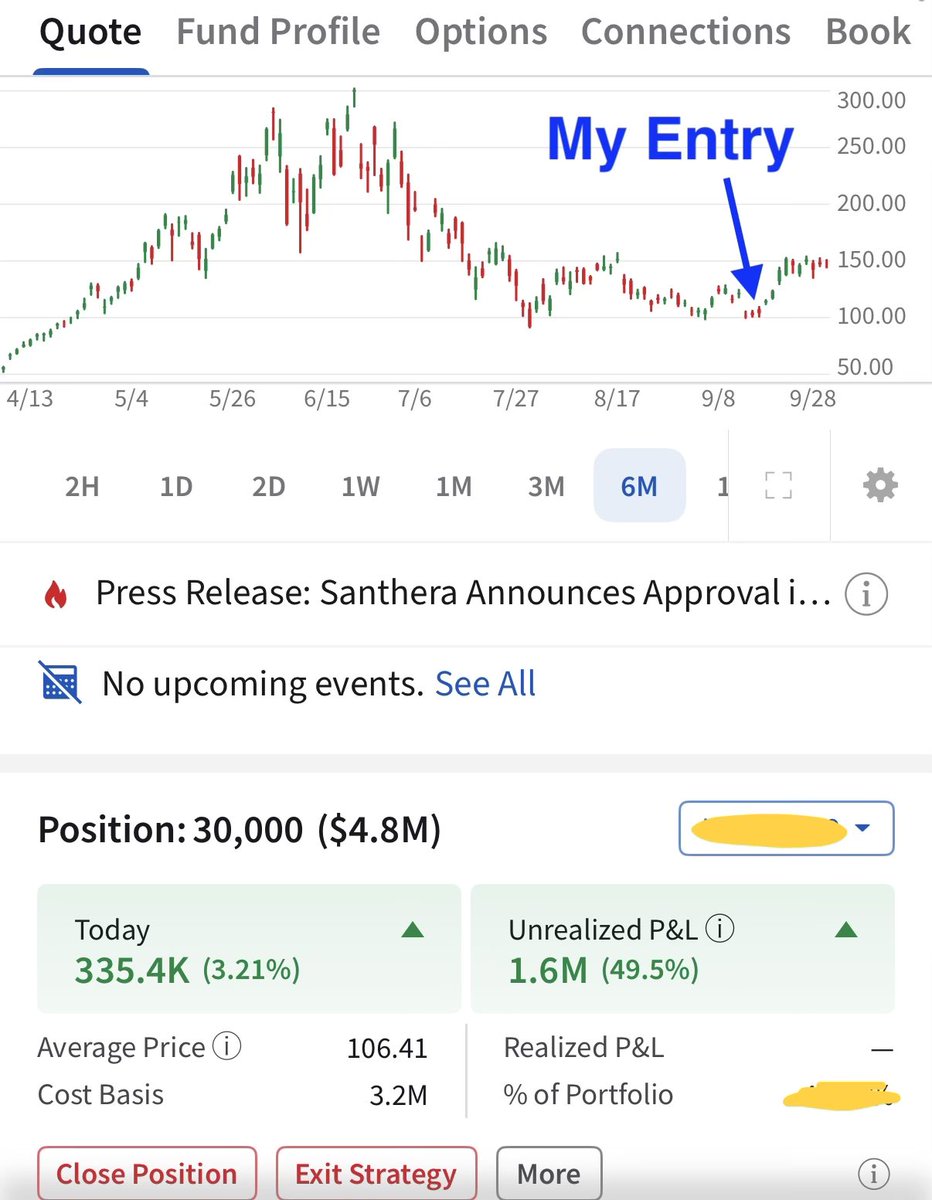The image size is (932, 1200).
Task: Show info about Average Price
Action: [228, 1048]
